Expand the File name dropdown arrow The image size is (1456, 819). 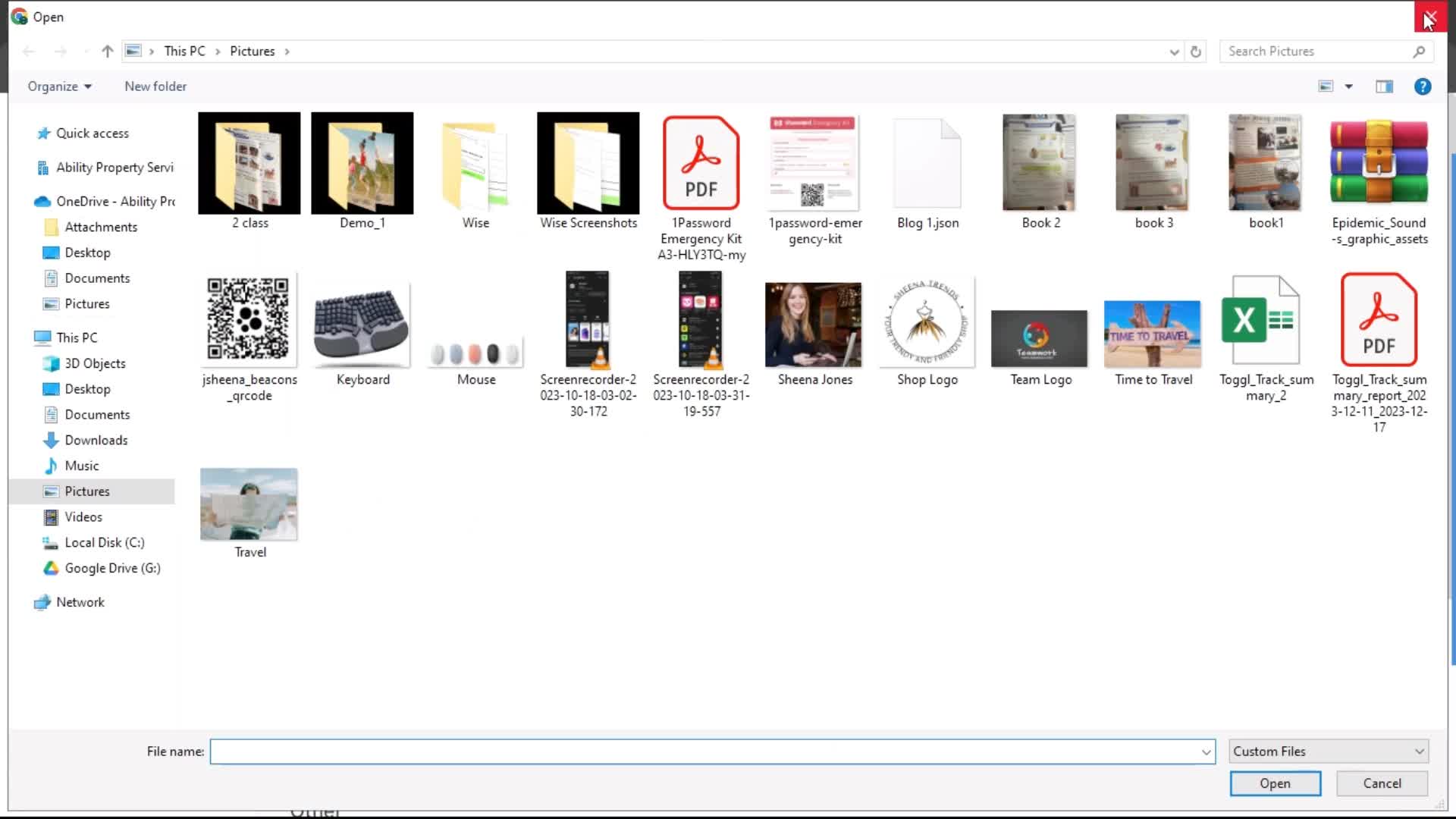(1206, 752)
